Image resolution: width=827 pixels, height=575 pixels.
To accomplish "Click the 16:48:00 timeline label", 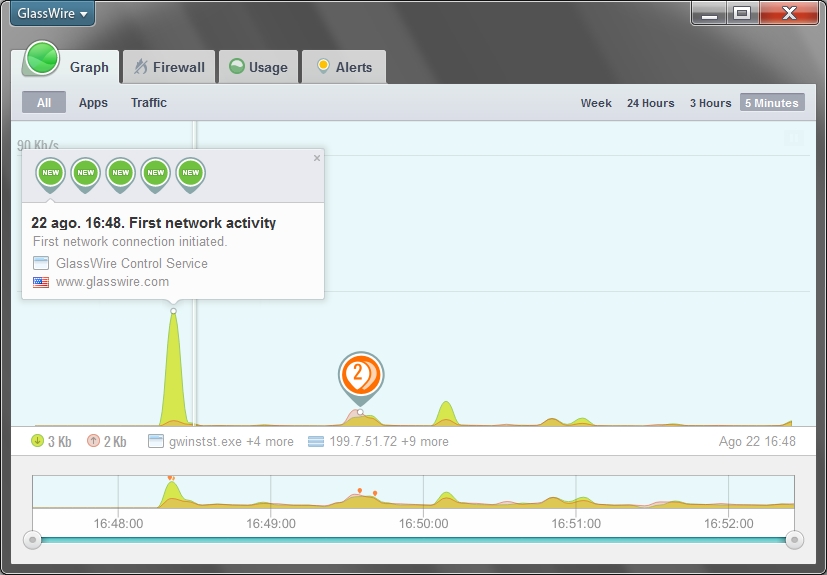I will point(118,524).
